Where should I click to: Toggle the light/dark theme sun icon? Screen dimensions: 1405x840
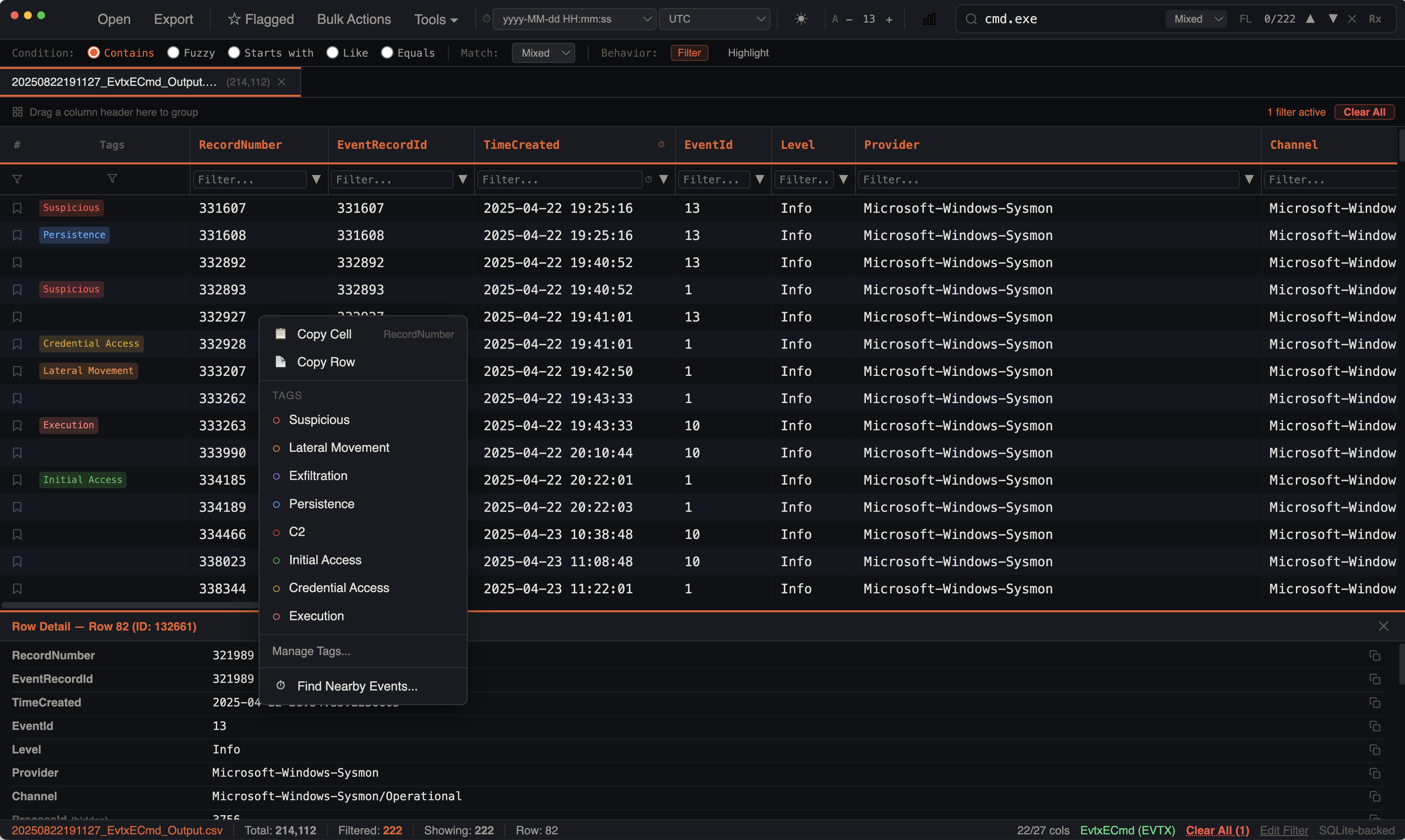[800, 19]
